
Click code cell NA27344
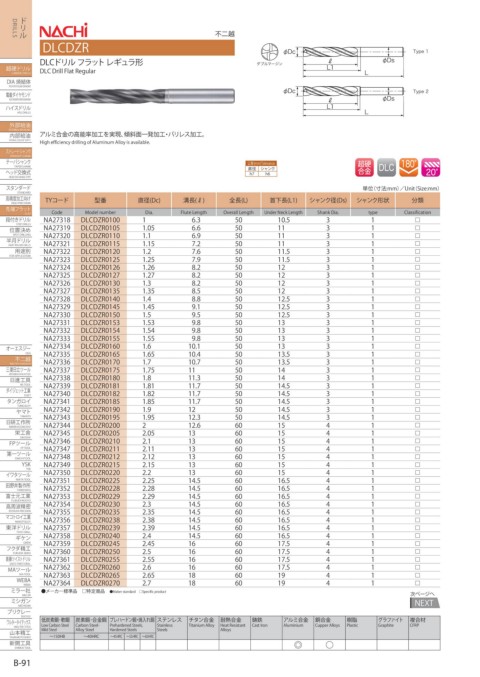click(x=57, y=425)
